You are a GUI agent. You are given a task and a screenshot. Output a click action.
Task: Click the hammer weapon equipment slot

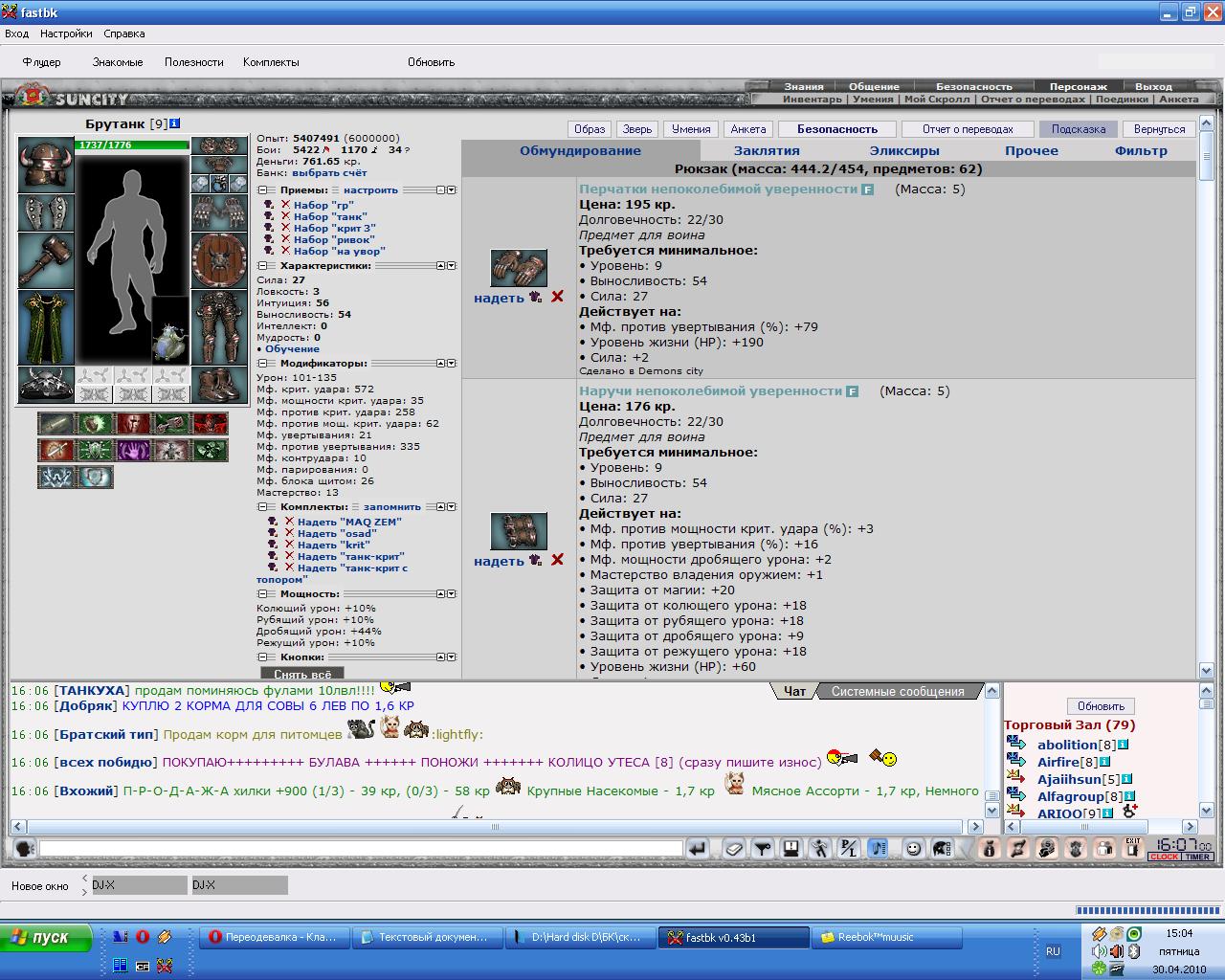click(46, 259)
